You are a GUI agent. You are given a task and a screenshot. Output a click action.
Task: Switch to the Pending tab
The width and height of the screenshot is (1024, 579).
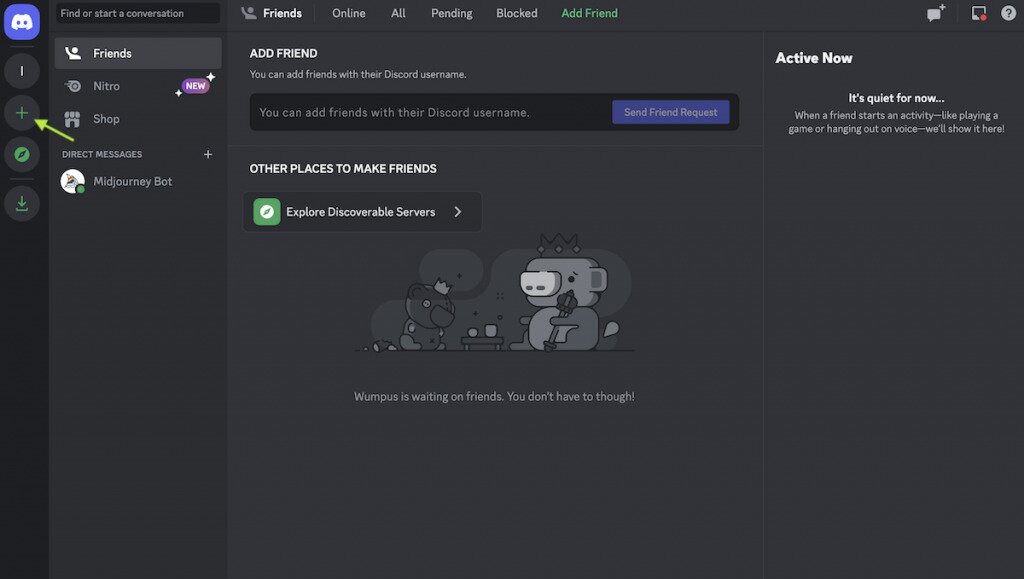pyautogui.click(x=451, y=13)
